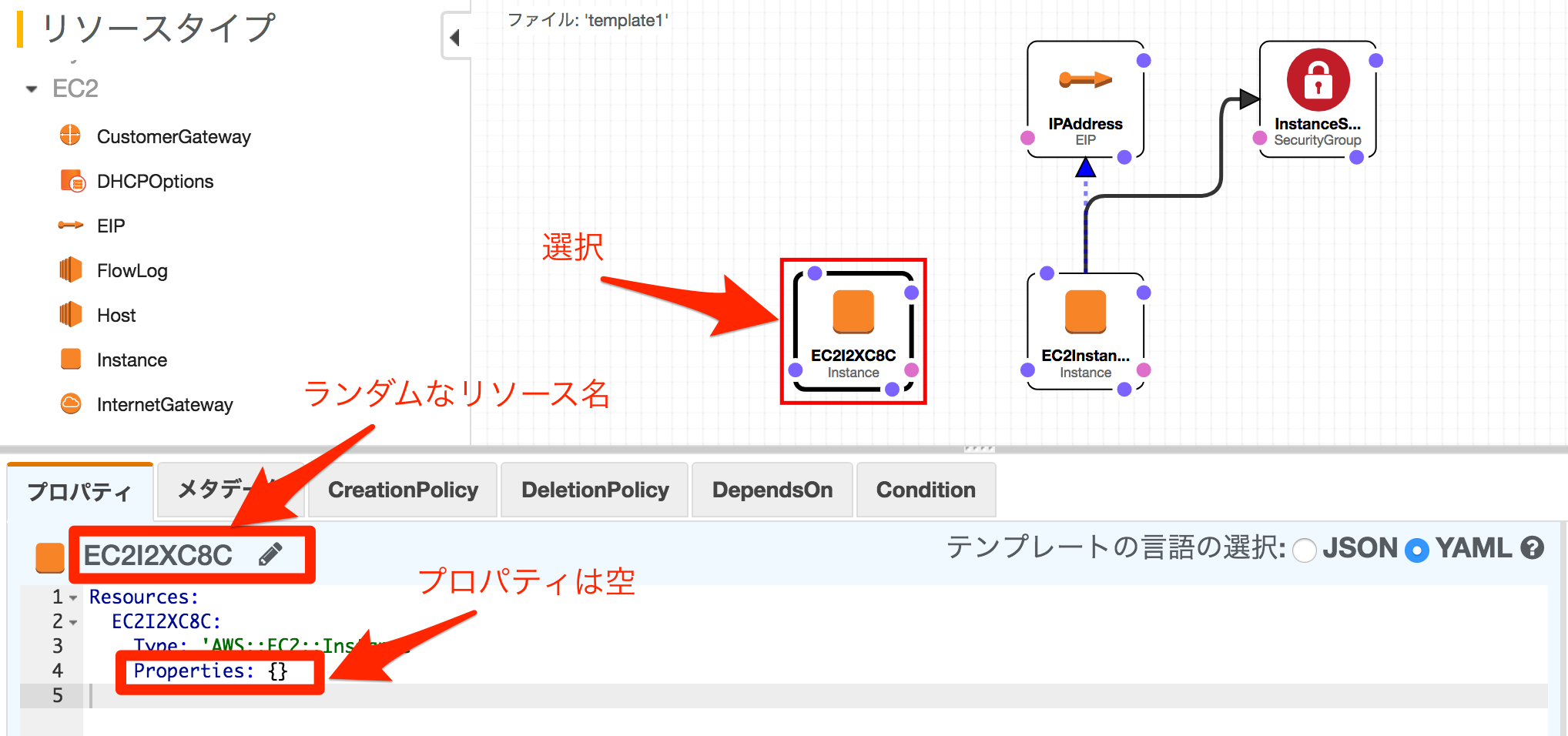
Task: Fold the Resources section on line 1
Action: [x=73, y=598]
